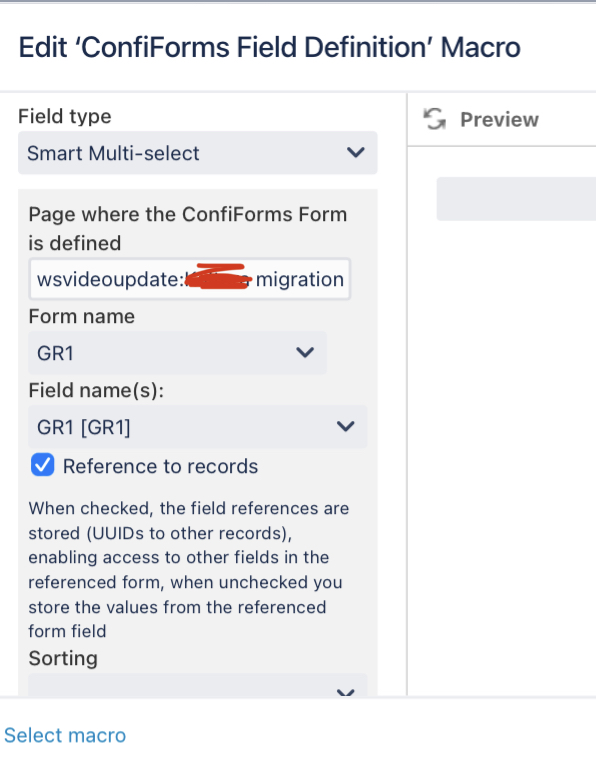The height and width of the screenshot is (760, 596).
Task: Click the dialog title 'Edit ConfiForms Field Definition Macro'
Action: [269, 48]
